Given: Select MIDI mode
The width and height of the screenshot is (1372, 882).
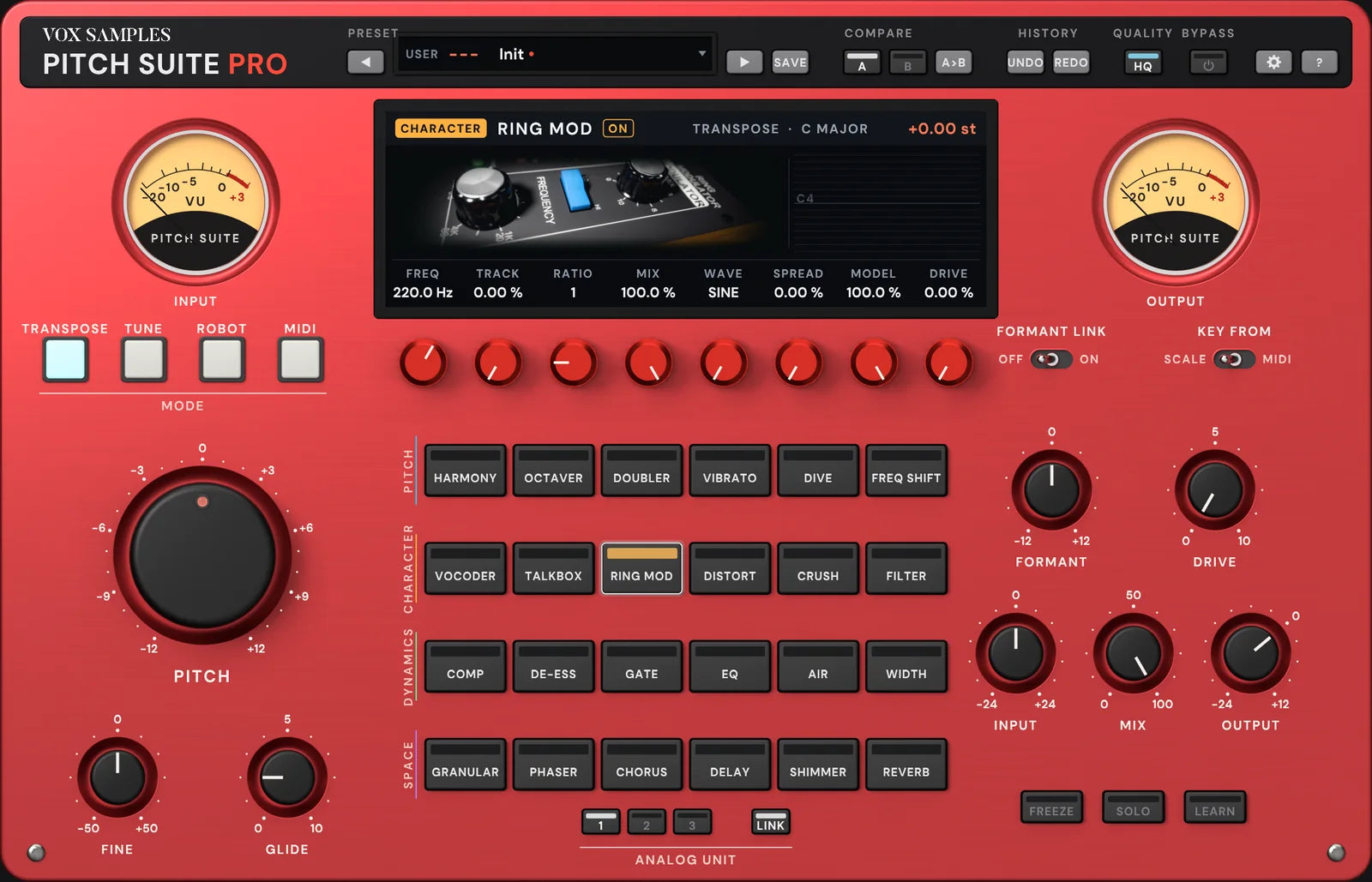Looking at the screenshot, I should [300, 359].
